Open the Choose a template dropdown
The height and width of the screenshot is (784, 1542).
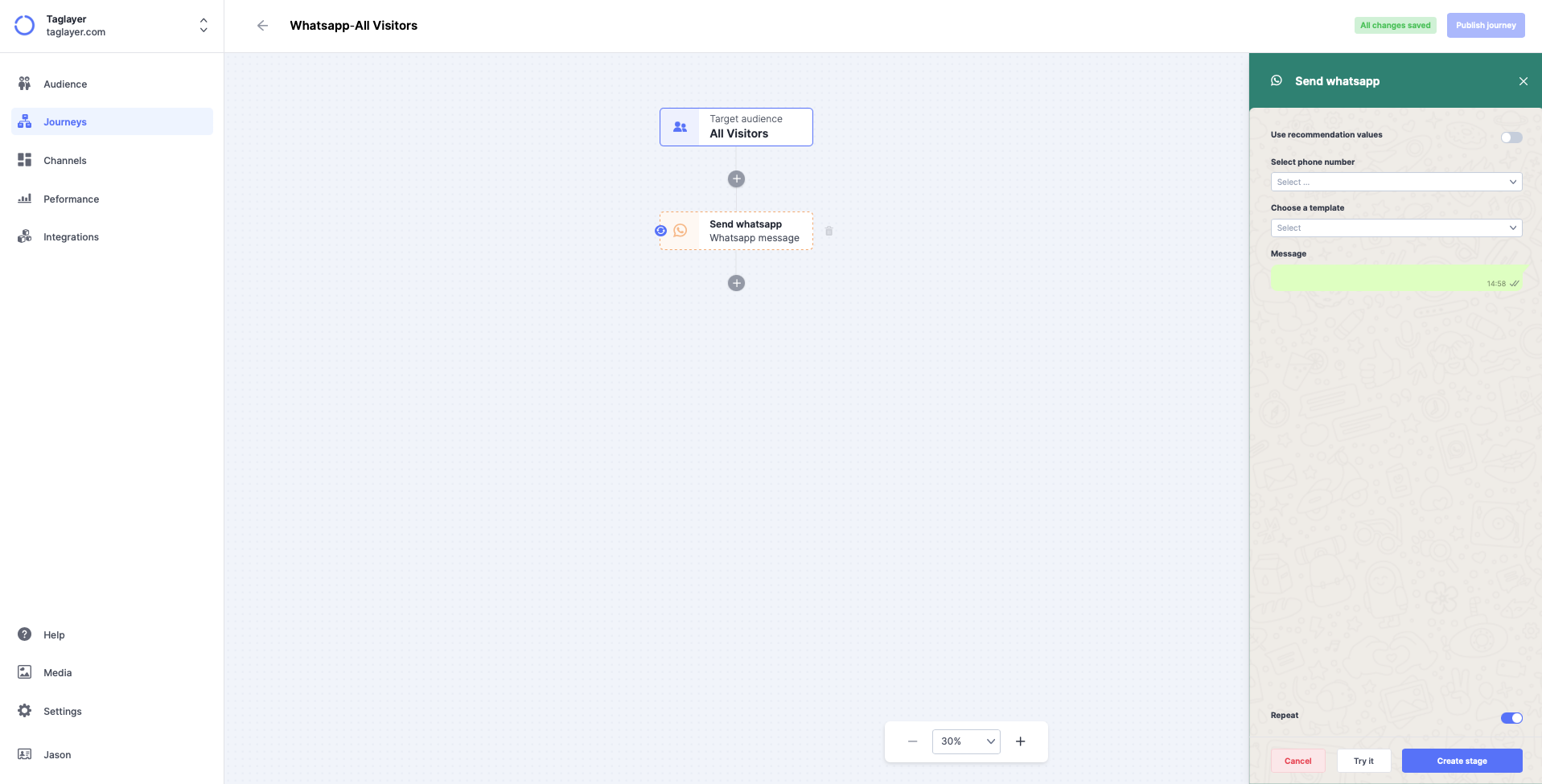pos(1396,228)
